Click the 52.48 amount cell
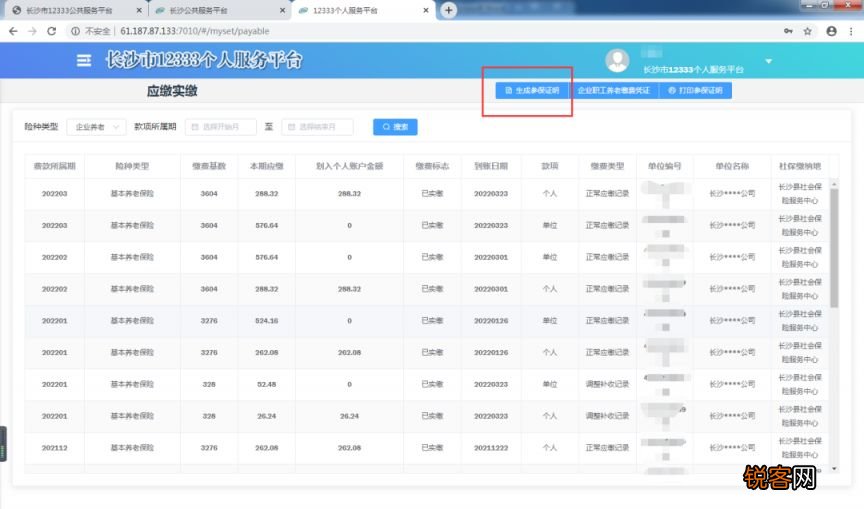The image size is (864, 509). pyautogui.click(x=267, y=385)
